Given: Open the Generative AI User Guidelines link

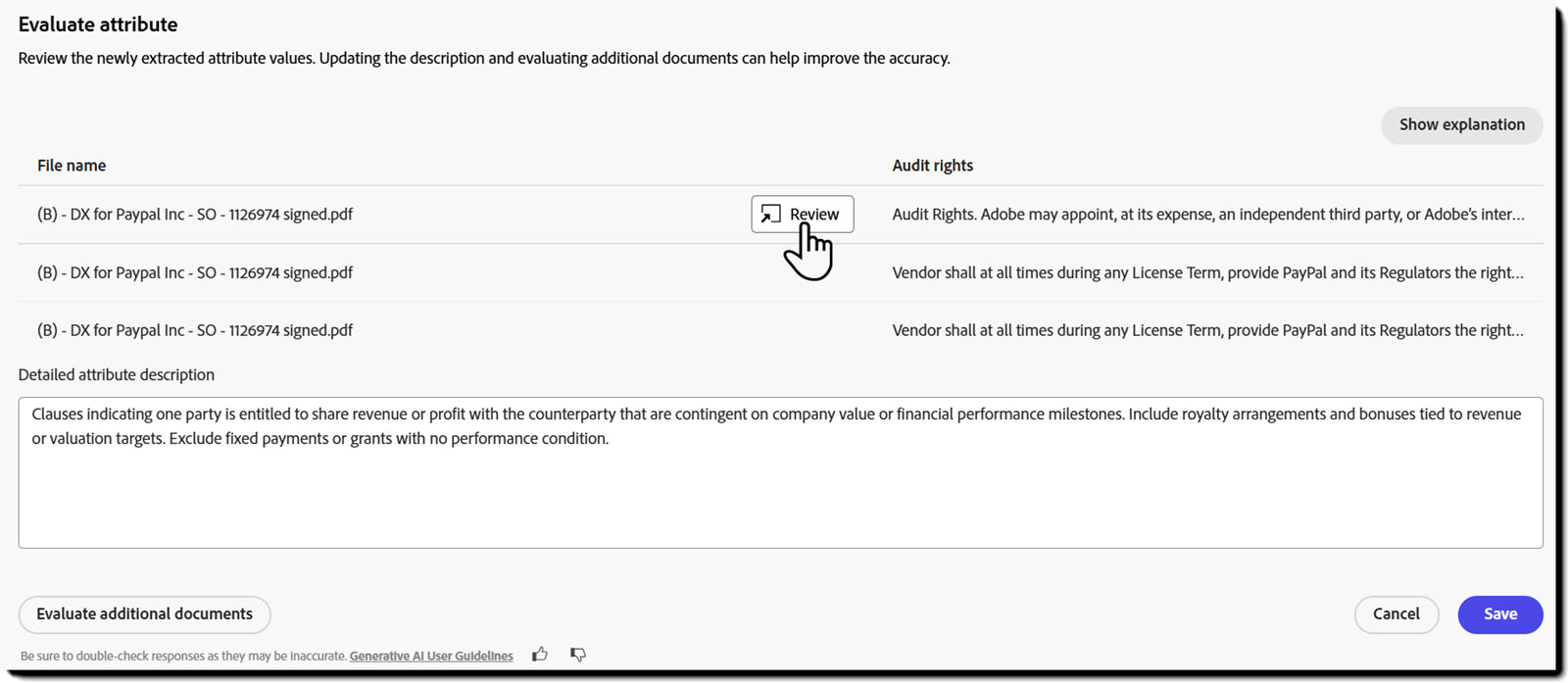Looking at the screenshot, I should pyautogui.click(x=431, y=656).
